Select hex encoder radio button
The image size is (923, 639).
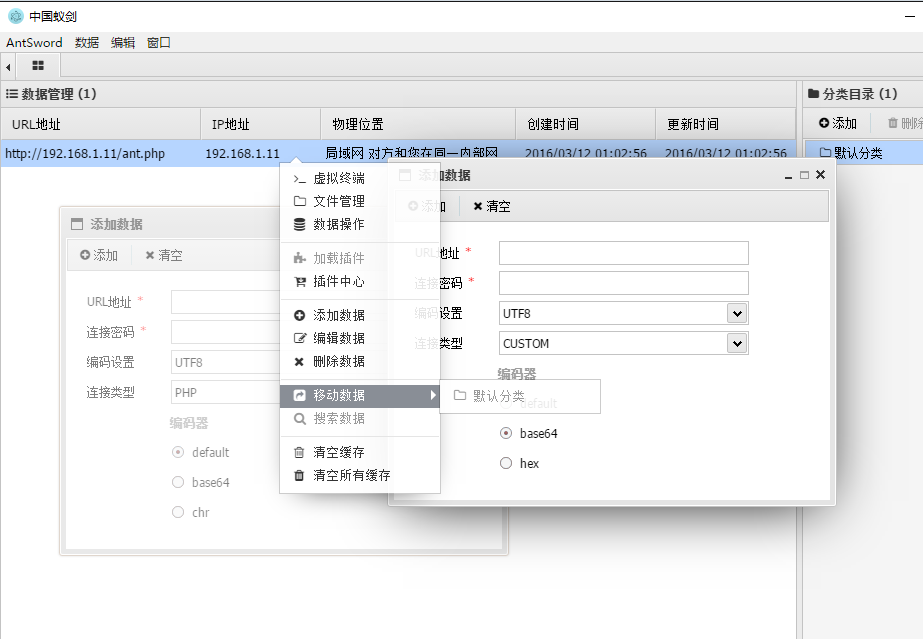(x=506, y=464)
